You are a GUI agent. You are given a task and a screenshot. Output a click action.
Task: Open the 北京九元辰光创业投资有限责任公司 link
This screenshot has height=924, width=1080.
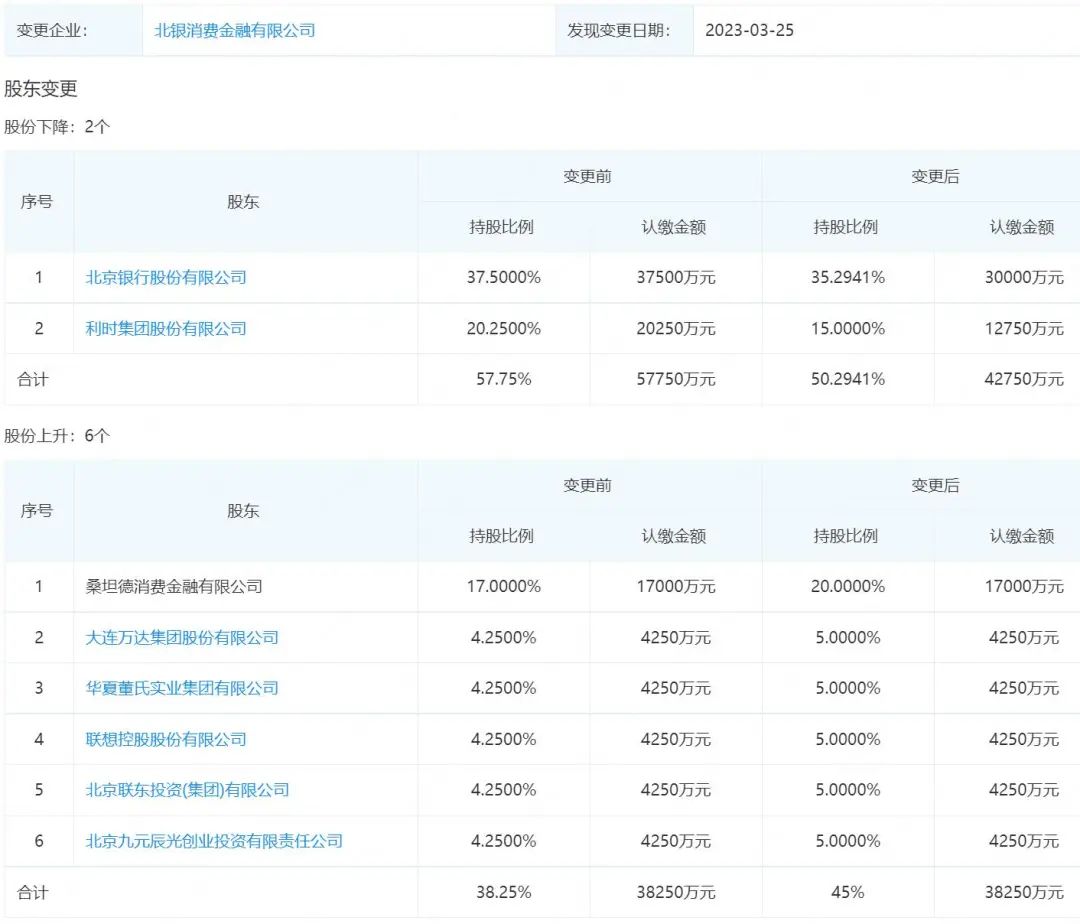(214, 841)
